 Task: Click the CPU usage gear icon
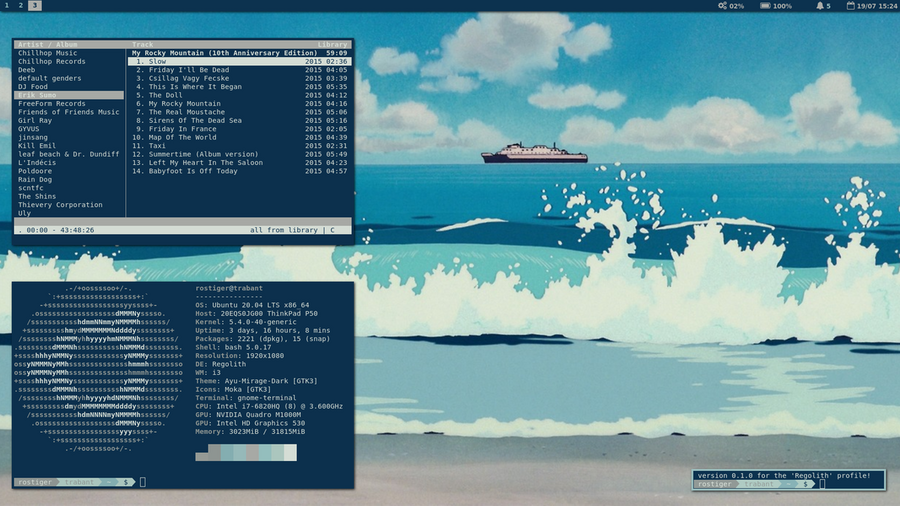722,6
